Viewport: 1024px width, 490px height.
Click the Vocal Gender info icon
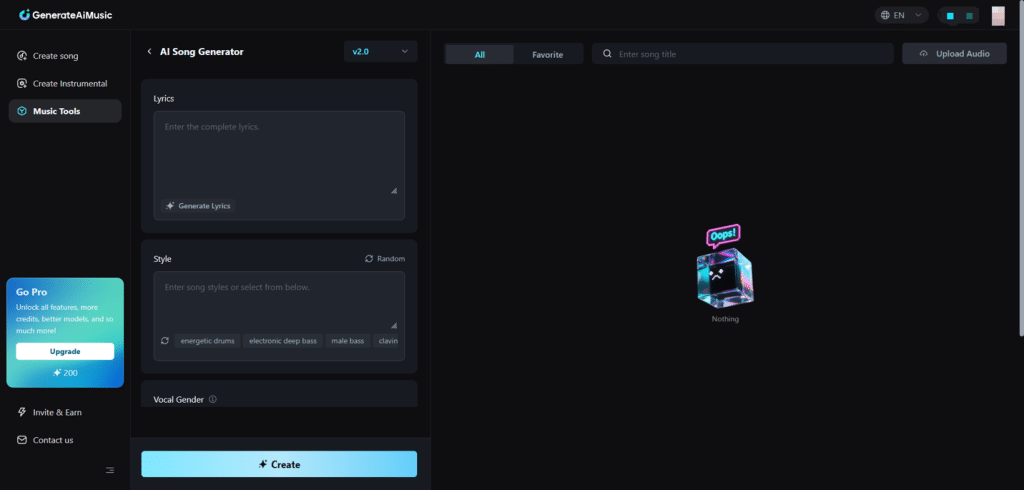(x=213, y=400)
